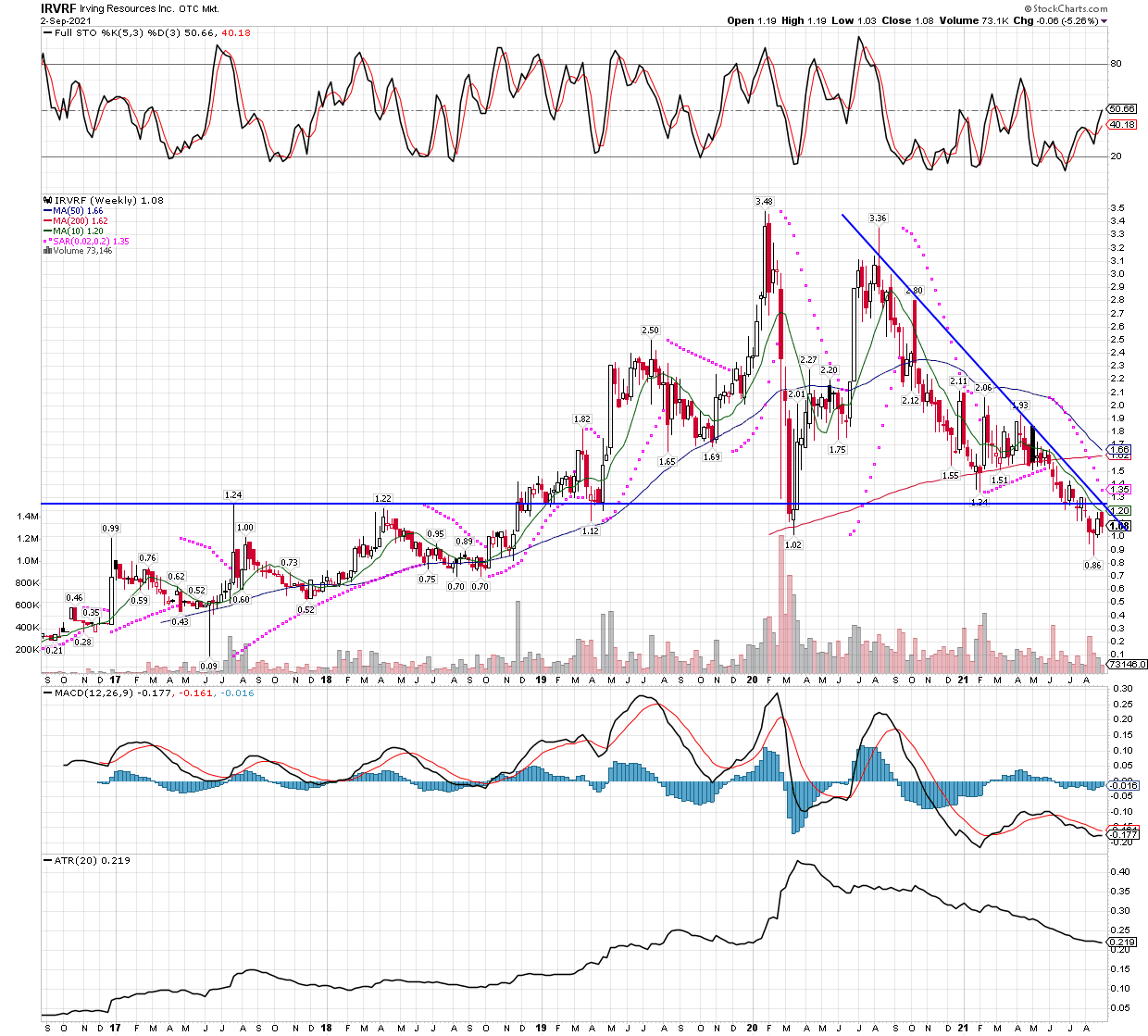Click the 1.82 price annotation
Screen dimensions: 1148x1036
tap(581, 418)
